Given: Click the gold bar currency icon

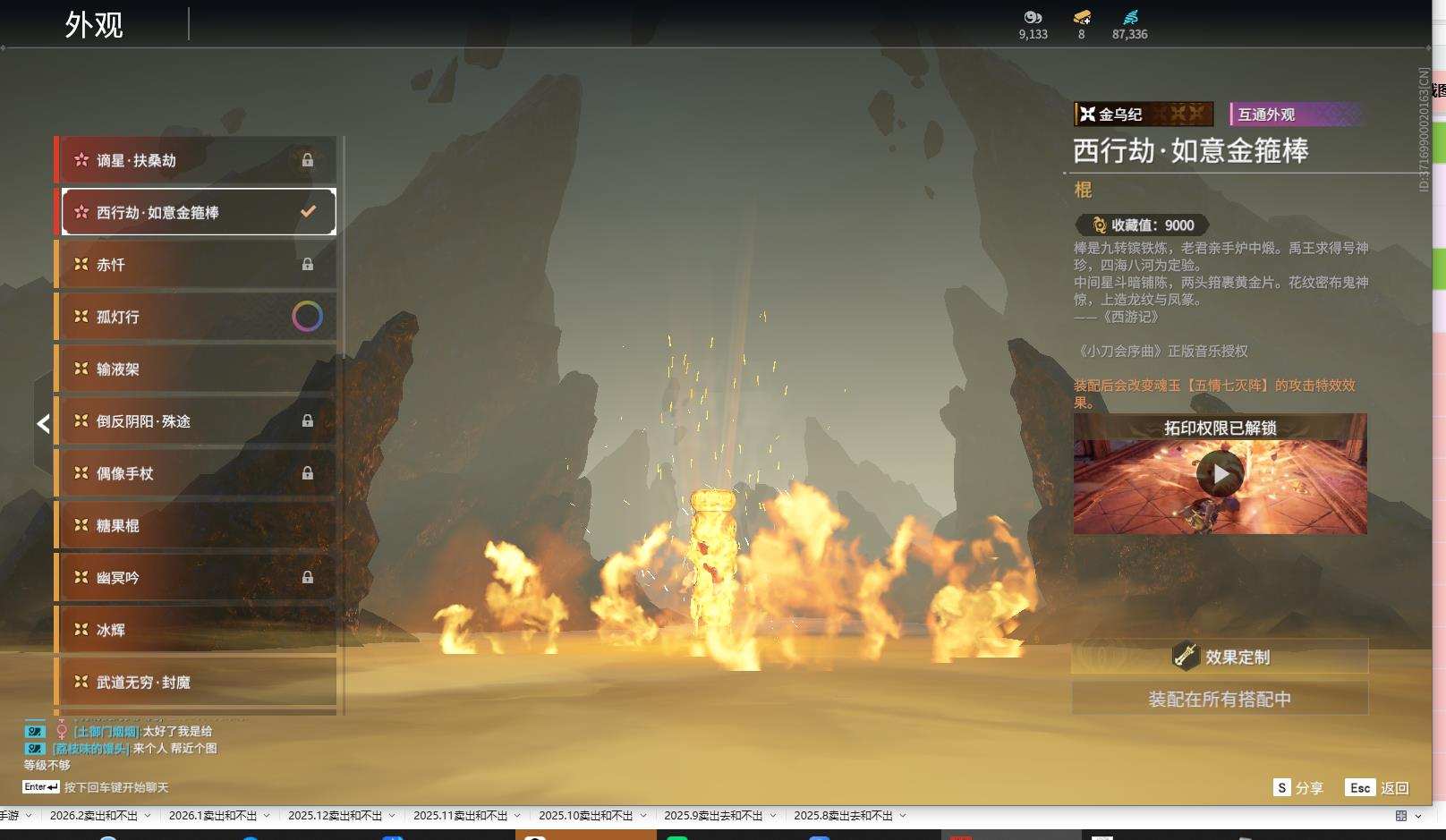Looking at the screenshot, I should pyautogui.click(x=1082, y=17).
